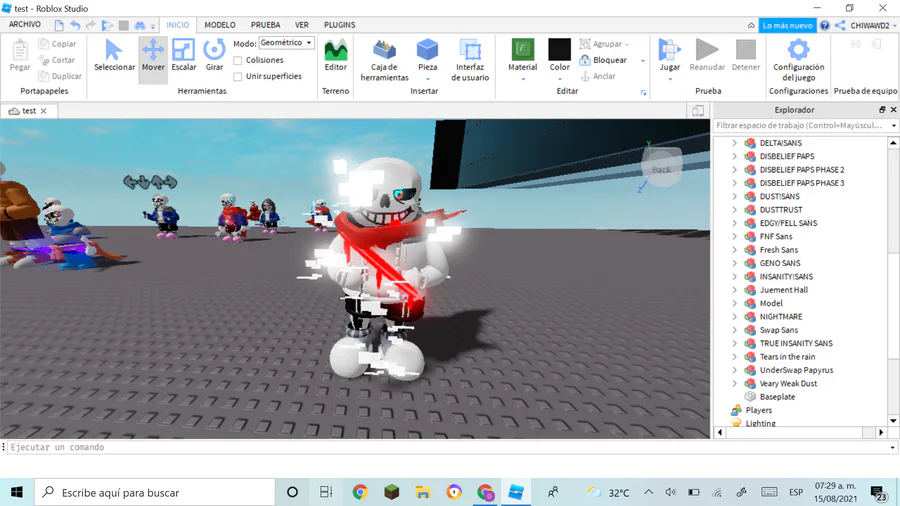Choose the Escalar tool
The height and width of the screenshot is (506, 900).
[x=184, y=56]
